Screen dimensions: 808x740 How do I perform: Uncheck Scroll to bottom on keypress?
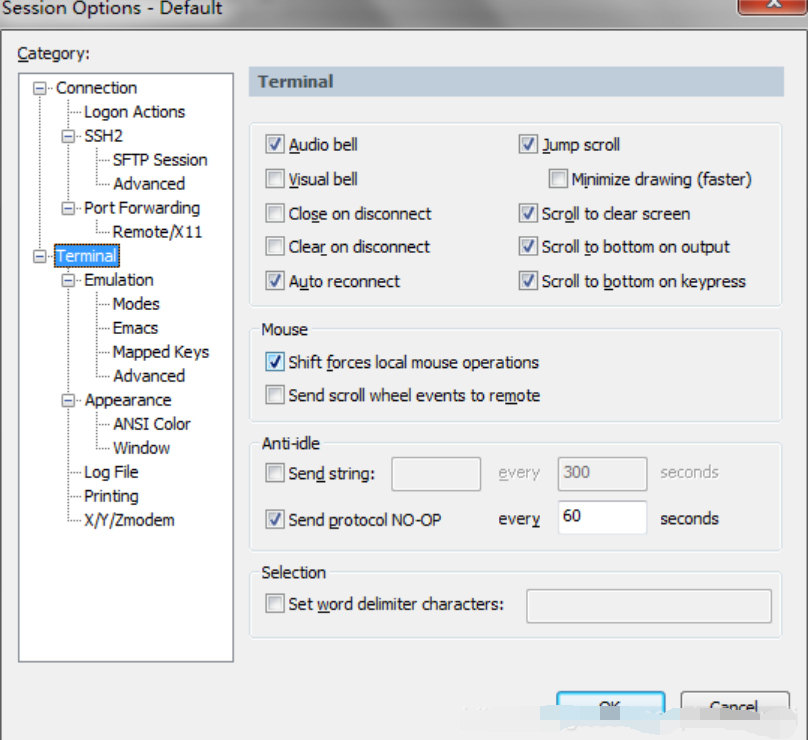pyautogui.click(x=528, y=281)
